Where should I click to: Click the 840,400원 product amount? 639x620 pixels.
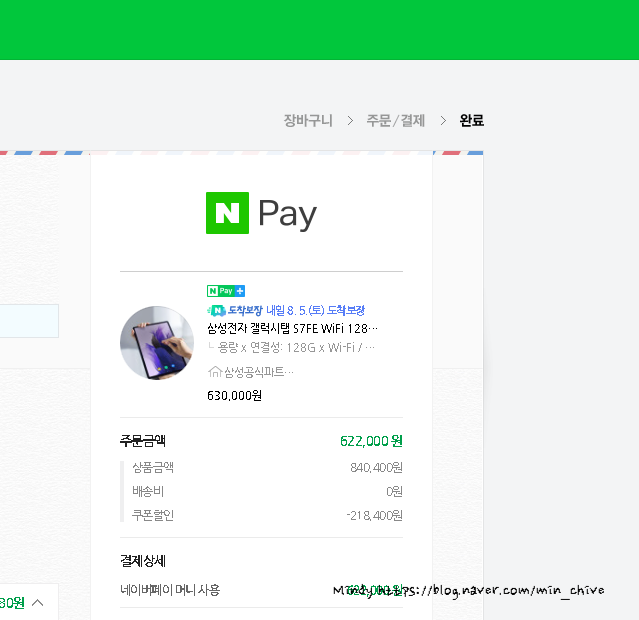click(376, 468)
